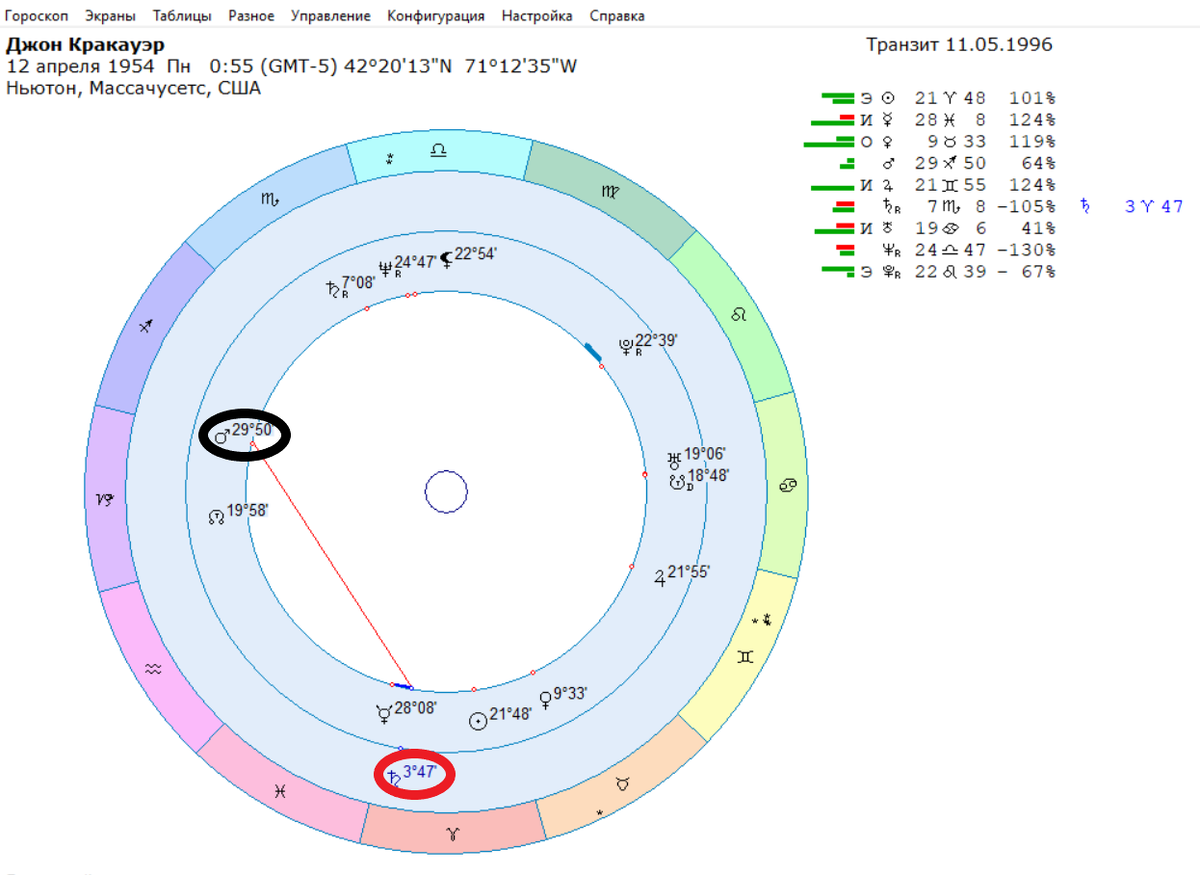Select Jupiter glyph at 21°55' in chart
This screenshot has height=875, width=1200.
pos(660,576)
